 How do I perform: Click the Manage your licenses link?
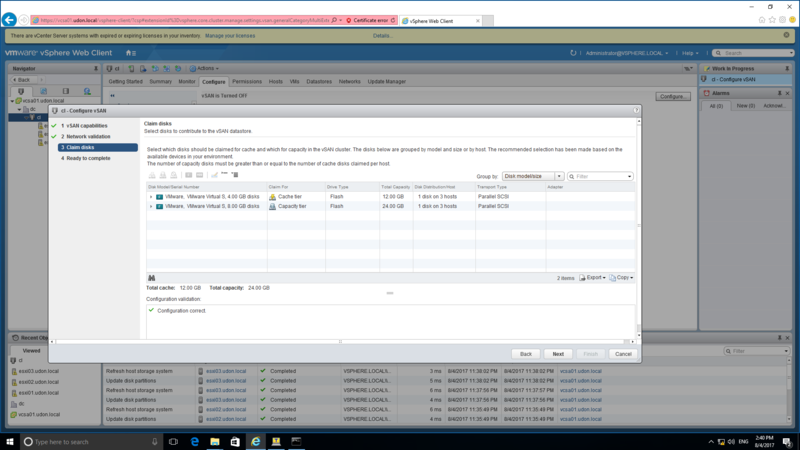click(x=230, y=36)
